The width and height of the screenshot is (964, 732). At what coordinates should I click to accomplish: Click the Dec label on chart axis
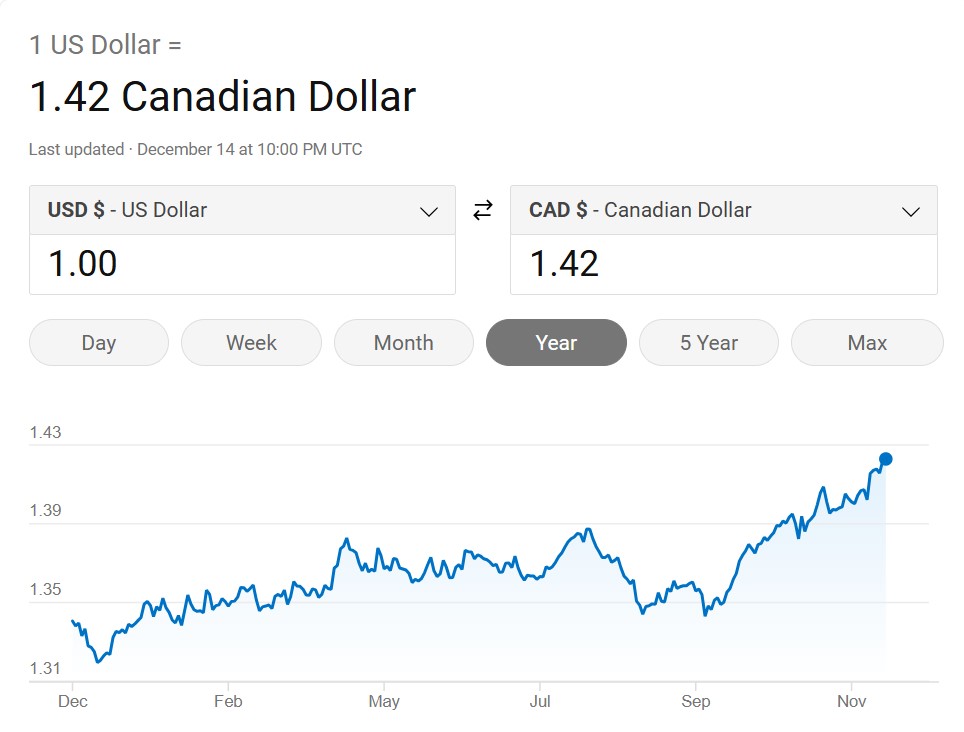73,701
